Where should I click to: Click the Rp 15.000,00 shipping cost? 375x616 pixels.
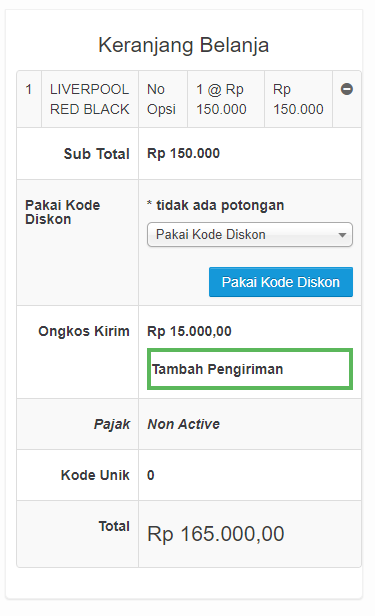pos(189,331)
